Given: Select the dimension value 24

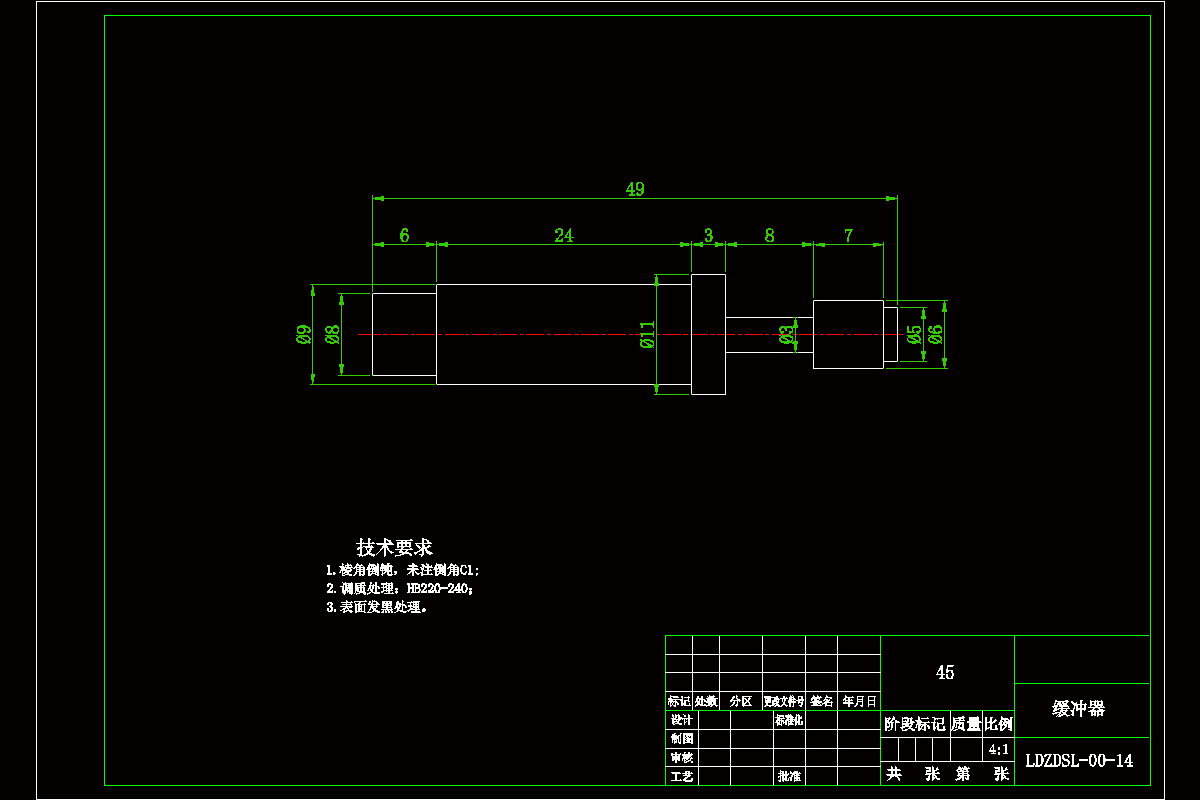Looking at the screenshot, I should pyautogui.click(x=564, y=235).
